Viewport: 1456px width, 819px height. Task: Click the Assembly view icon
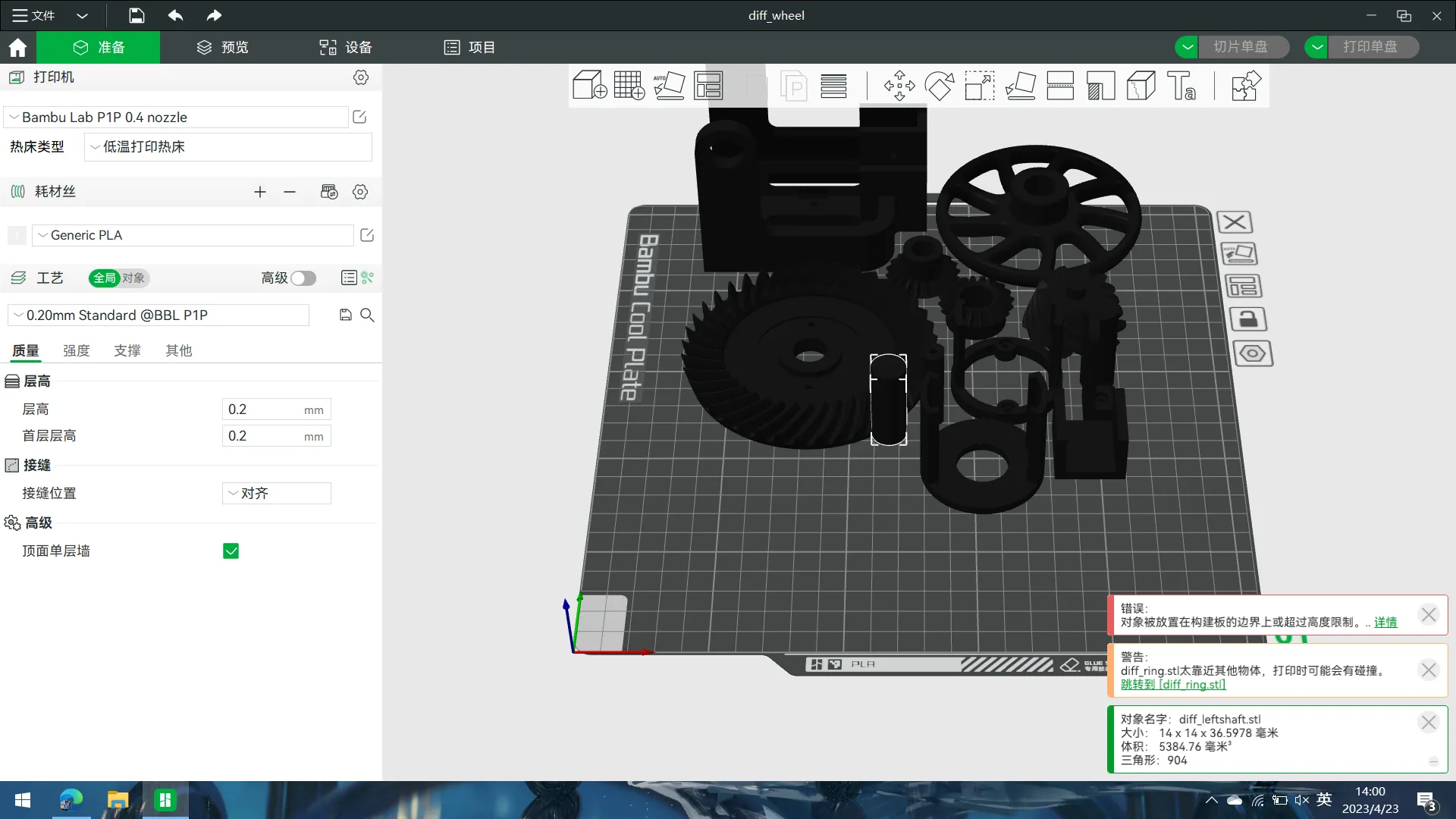click(x=1245, y=86)
